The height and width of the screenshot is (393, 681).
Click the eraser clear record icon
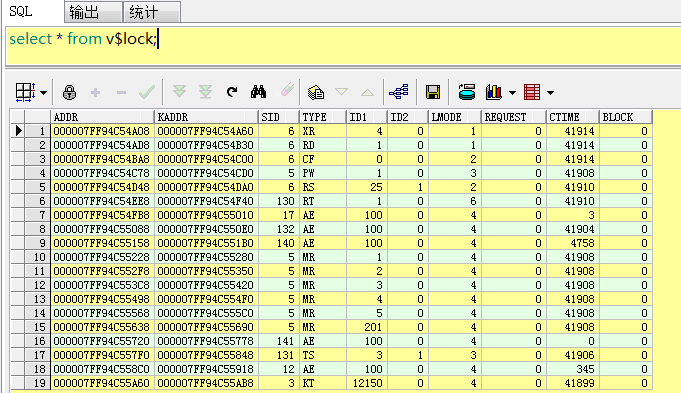[287, 90]
